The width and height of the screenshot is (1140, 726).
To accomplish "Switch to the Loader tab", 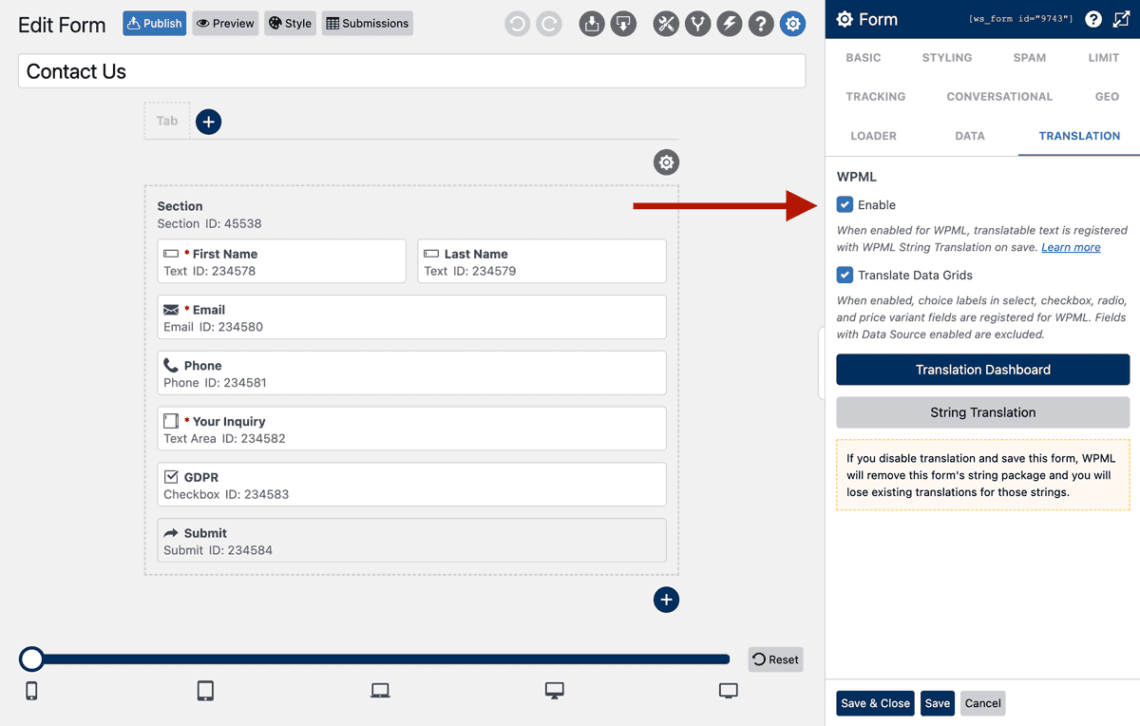I will pos(873,136).
